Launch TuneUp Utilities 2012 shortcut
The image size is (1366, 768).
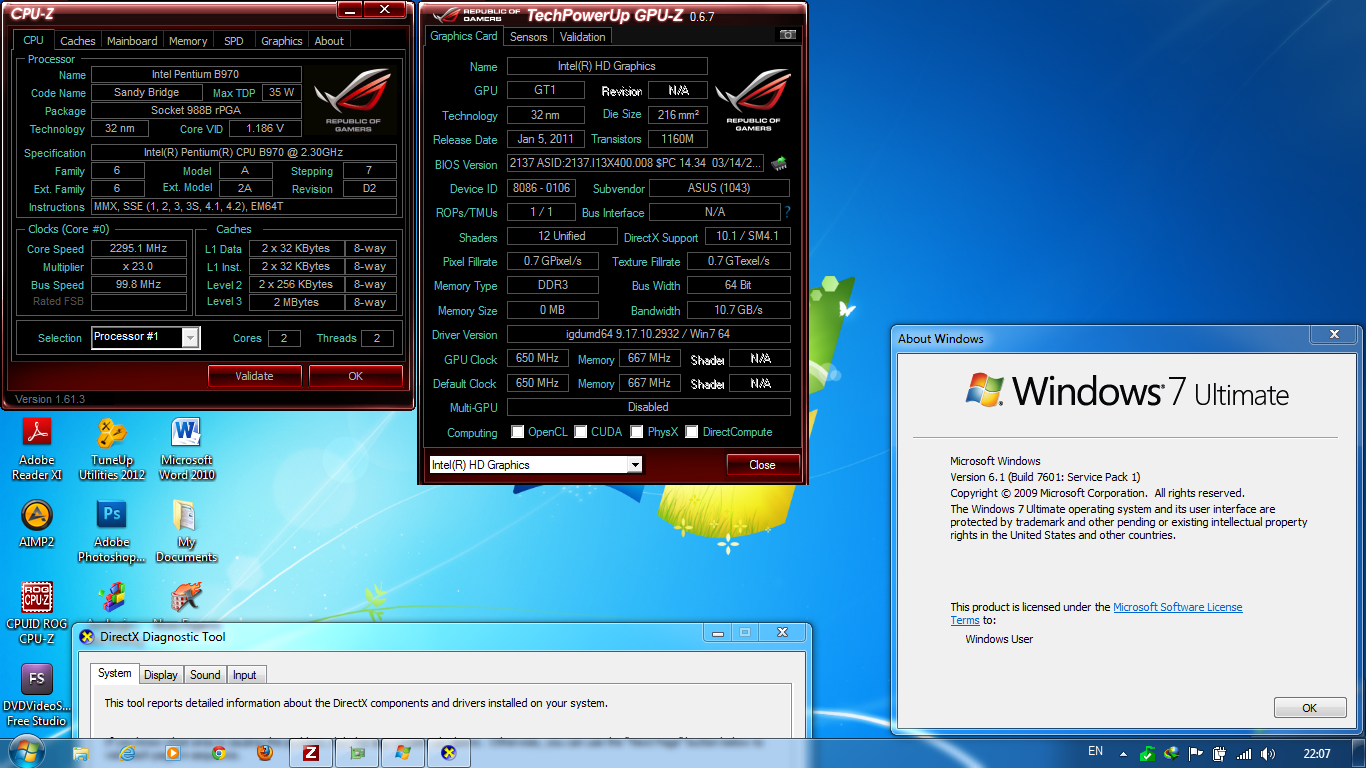(112, 433)
